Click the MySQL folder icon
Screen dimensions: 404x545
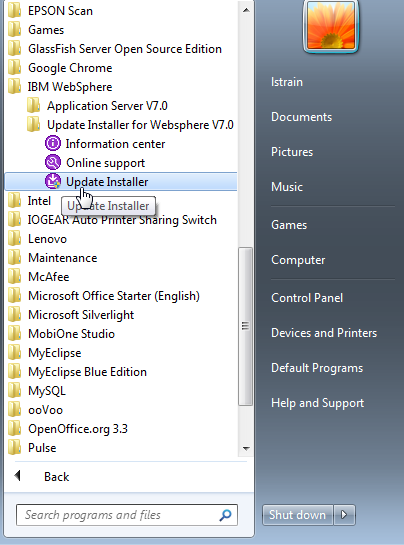pos(15,391)
